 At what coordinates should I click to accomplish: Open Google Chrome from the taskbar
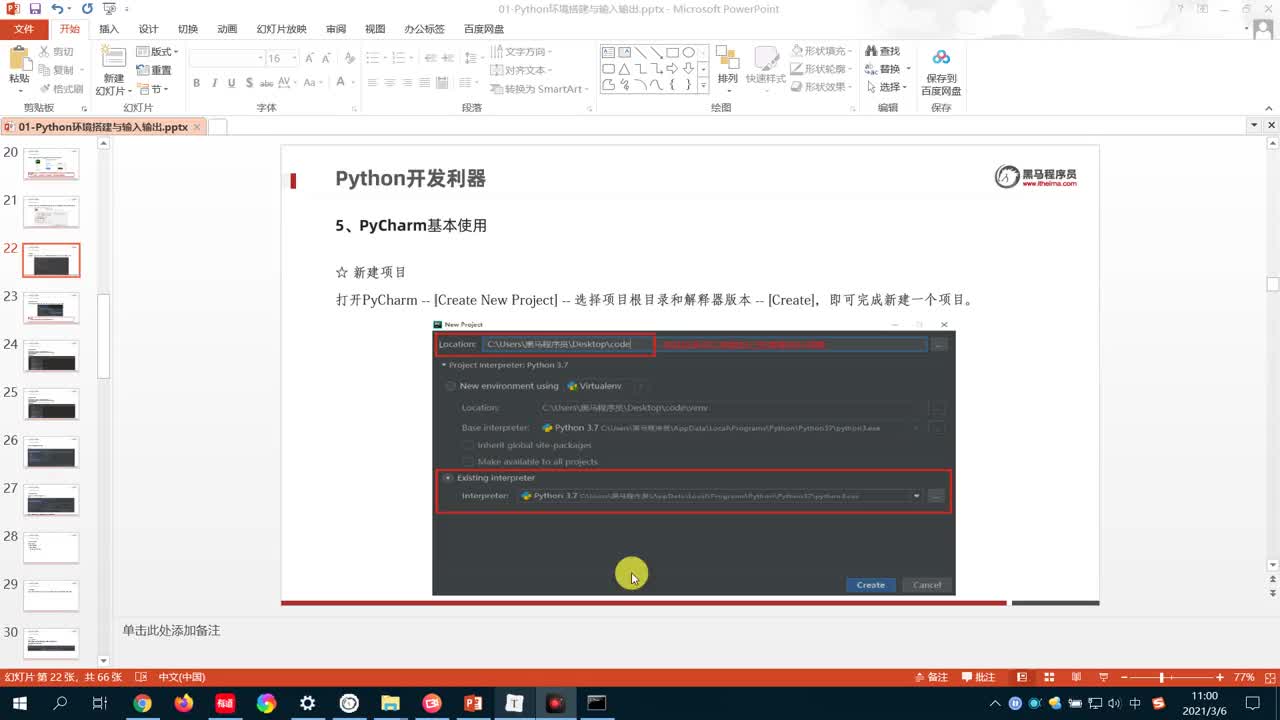pos(142,703)
